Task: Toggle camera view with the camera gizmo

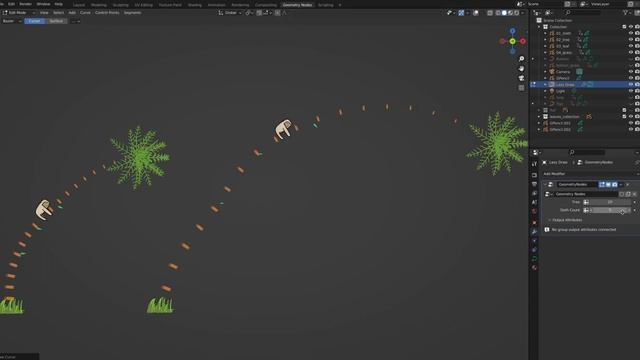Action: [x=521, y=78]
